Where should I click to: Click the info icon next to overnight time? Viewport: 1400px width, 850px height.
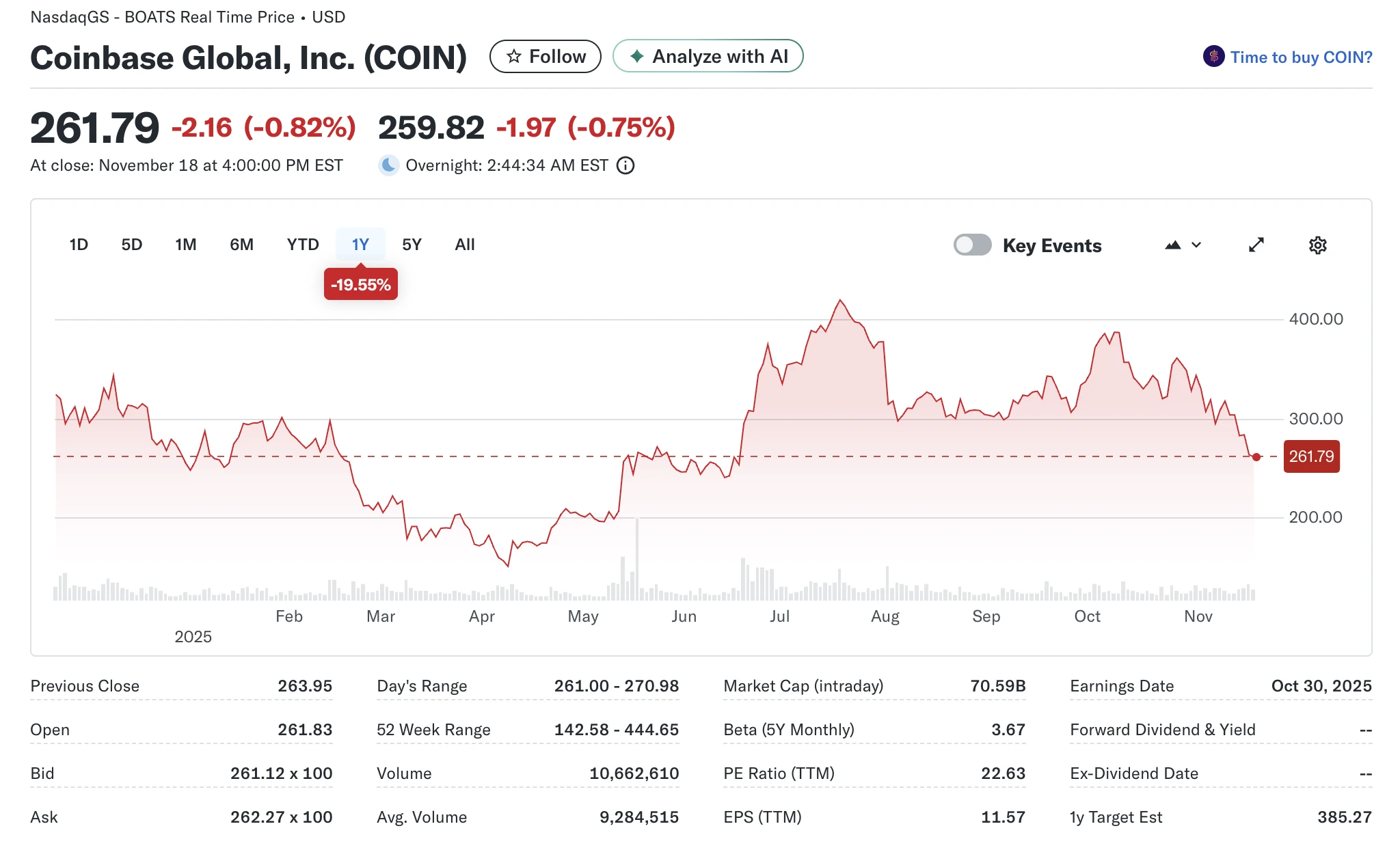pyautogui.click(x=625, y=165)
